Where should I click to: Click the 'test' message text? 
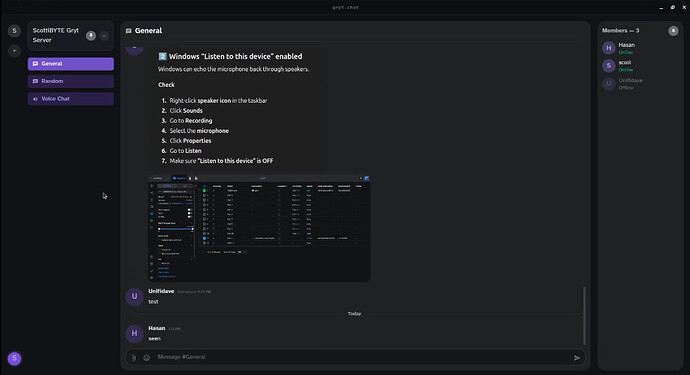coord(153,301)
